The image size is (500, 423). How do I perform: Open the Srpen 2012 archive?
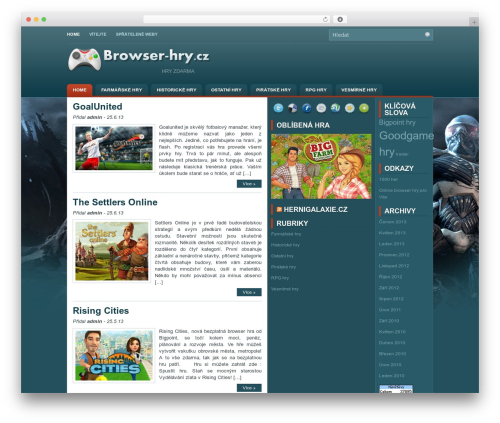[391, 299]
